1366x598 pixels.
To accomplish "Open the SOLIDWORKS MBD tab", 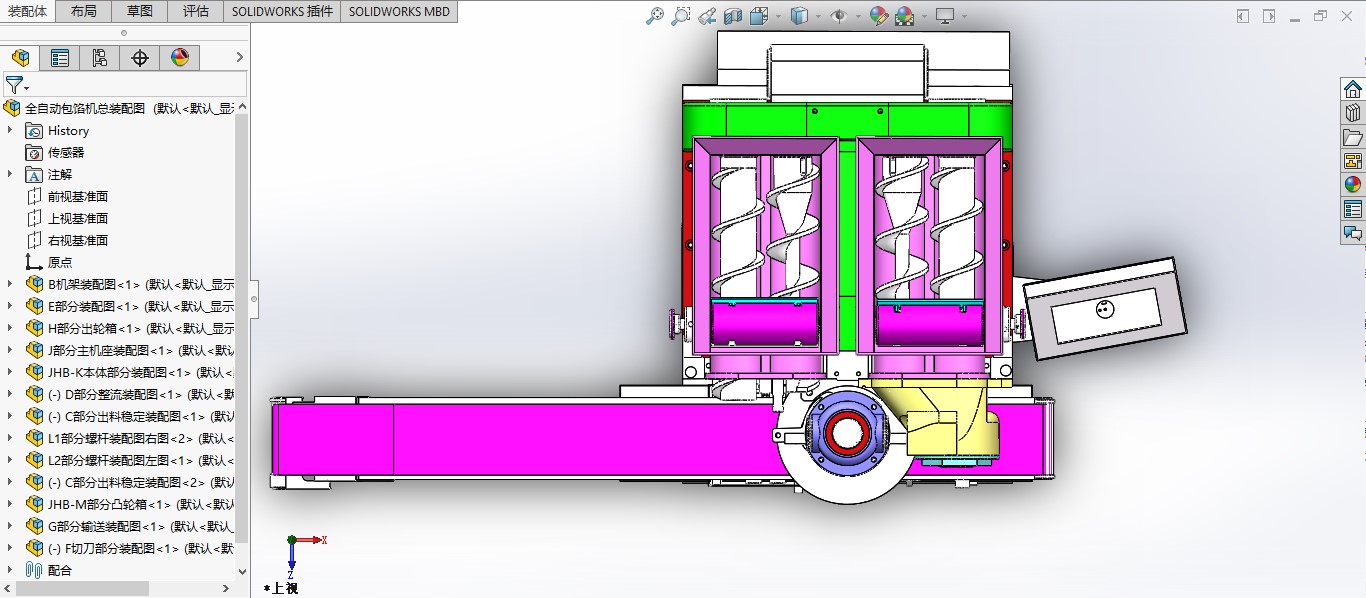I will click(399, 11).
